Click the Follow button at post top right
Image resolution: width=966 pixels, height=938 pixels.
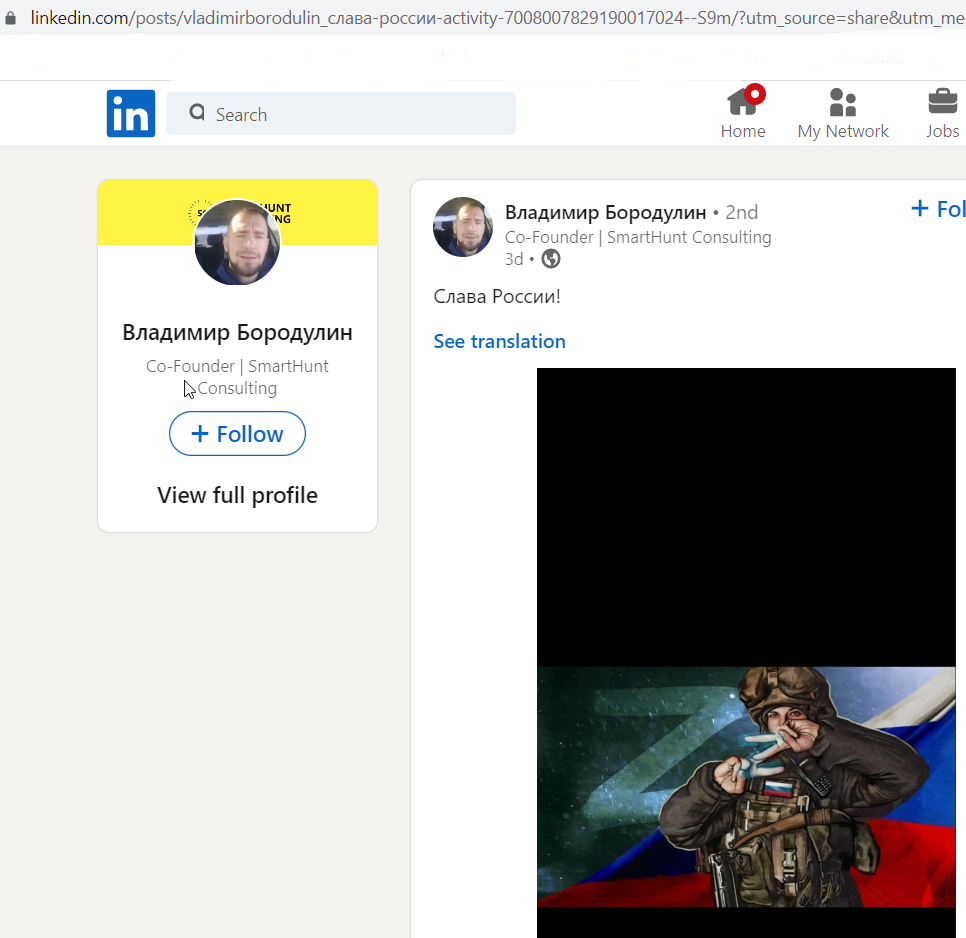[938, 209]
